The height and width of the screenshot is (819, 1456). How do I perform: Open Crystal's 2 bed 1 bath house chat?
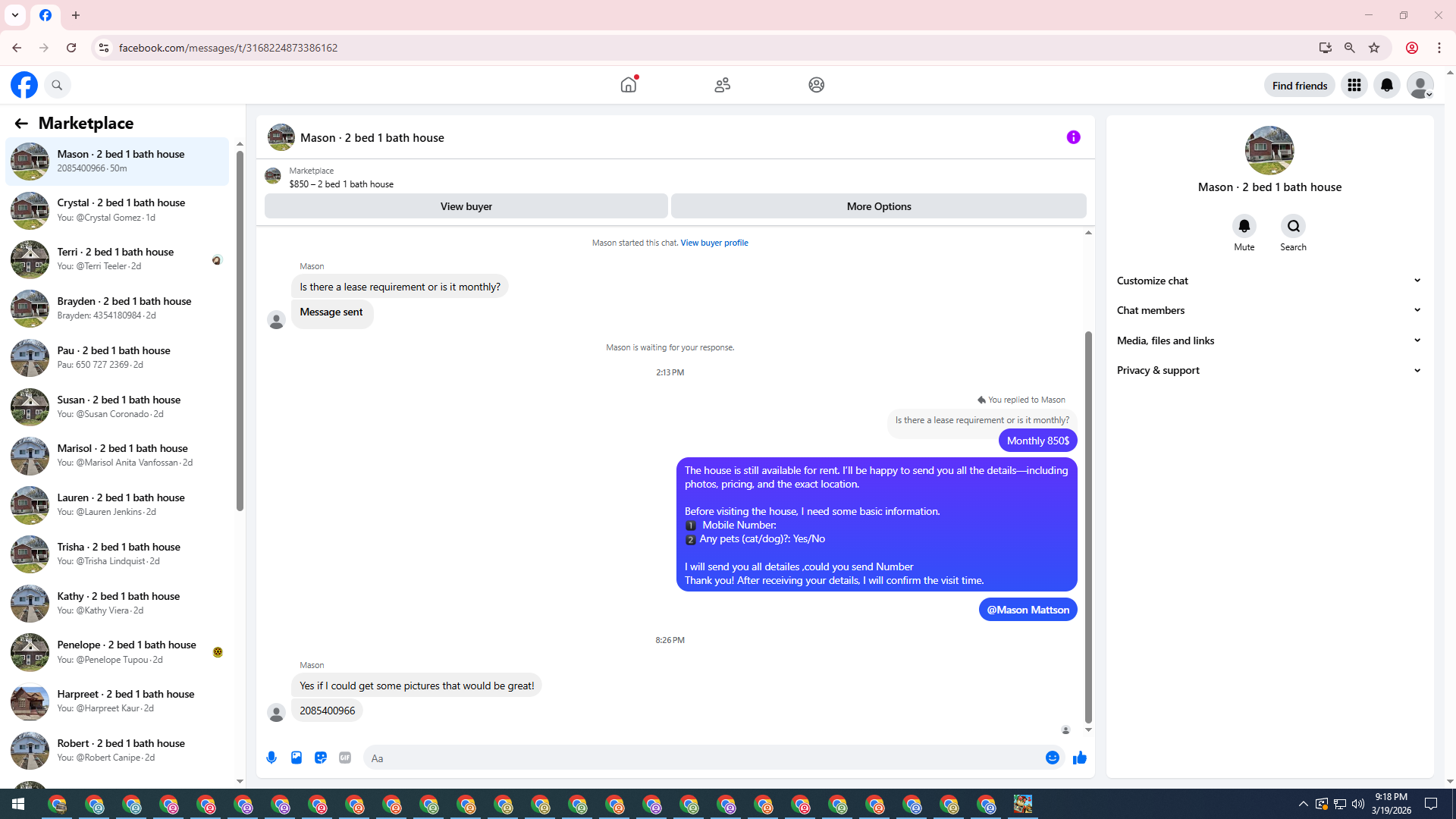coord(121,210)
